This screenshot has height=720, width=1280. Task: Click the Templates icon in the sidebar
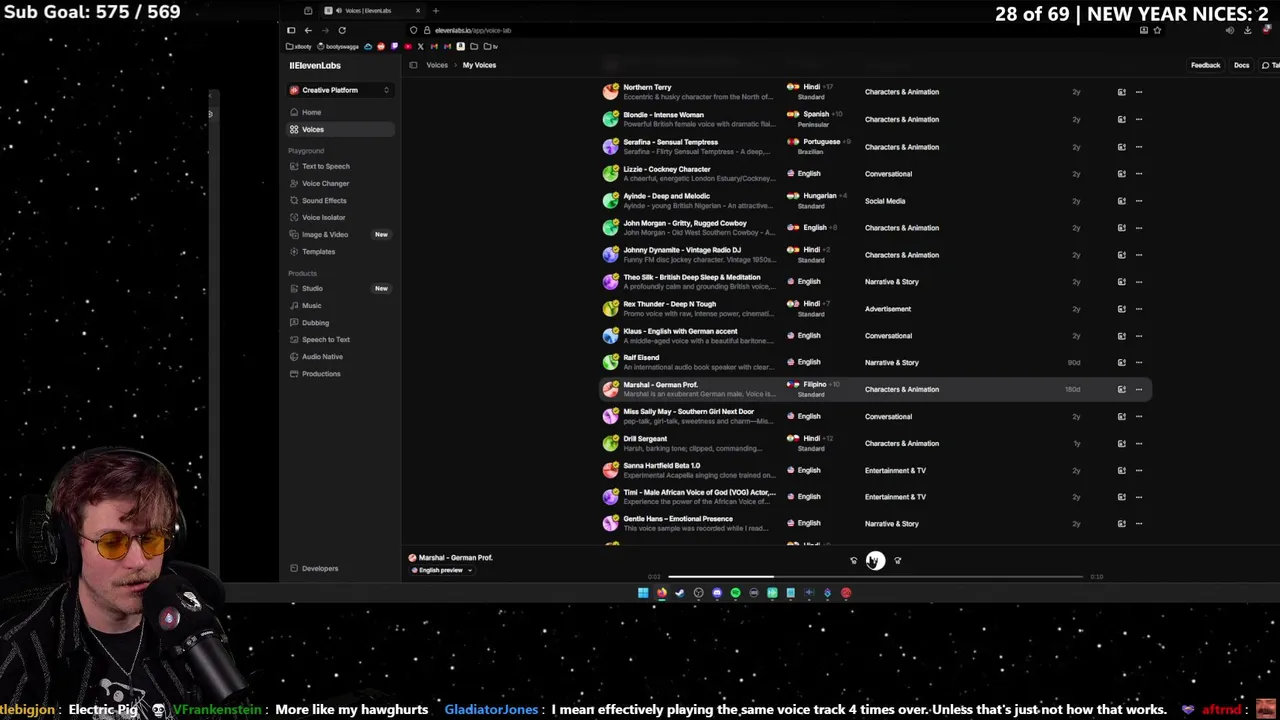coord(294,251)
